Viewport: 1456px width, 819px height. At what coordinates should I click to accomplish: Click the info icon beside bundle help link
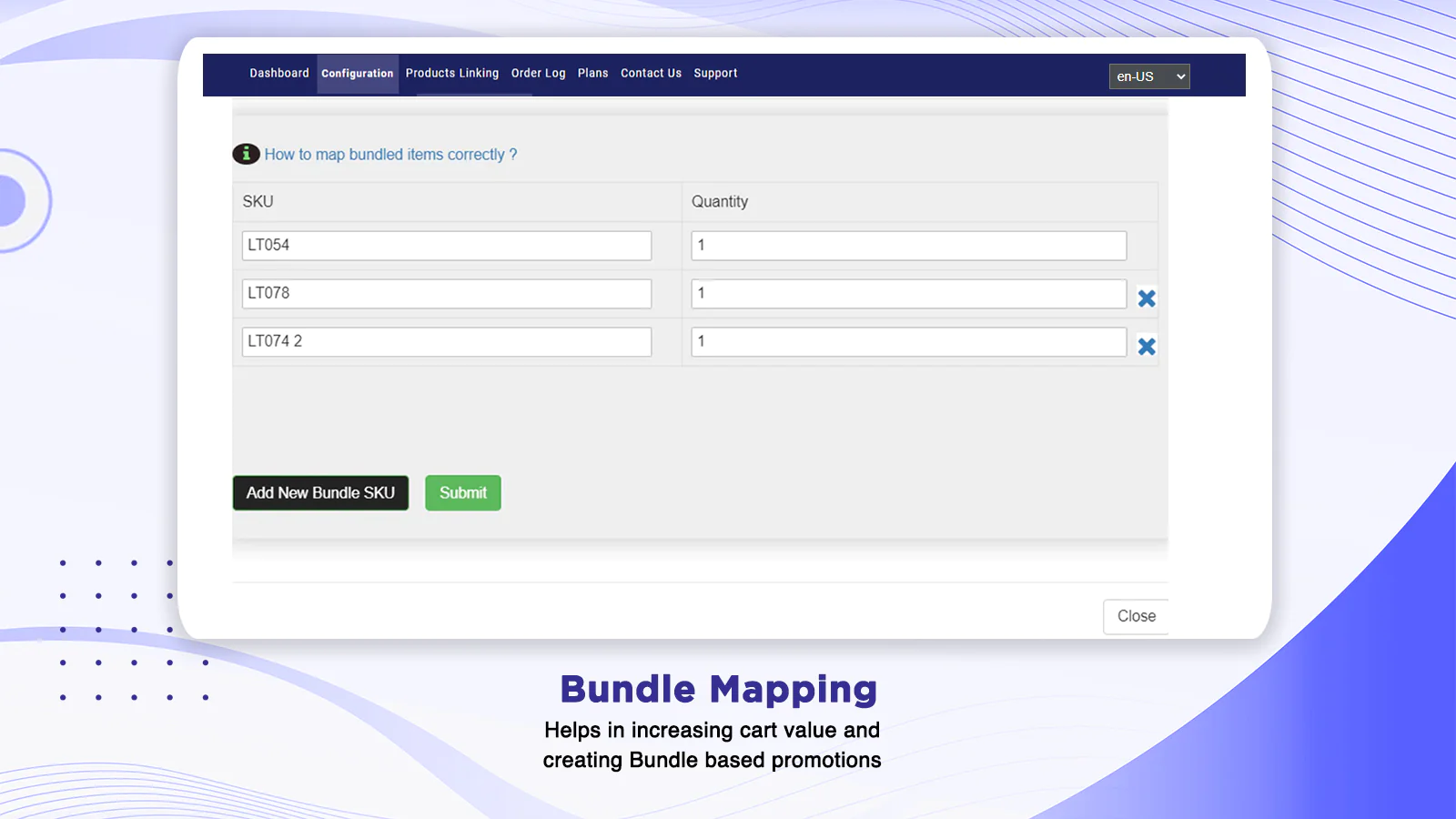tap(246, 154)
